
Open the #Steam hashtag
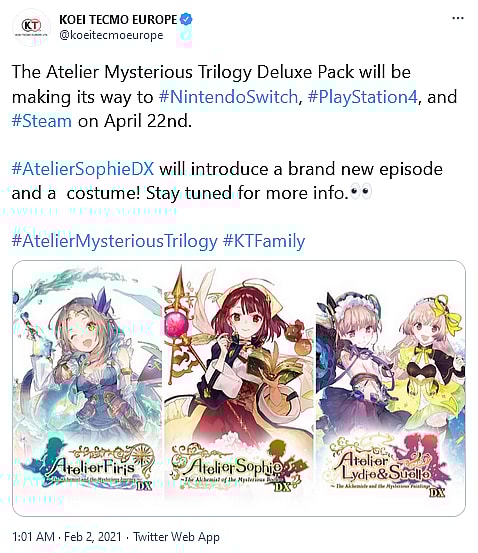click(42, 121)
